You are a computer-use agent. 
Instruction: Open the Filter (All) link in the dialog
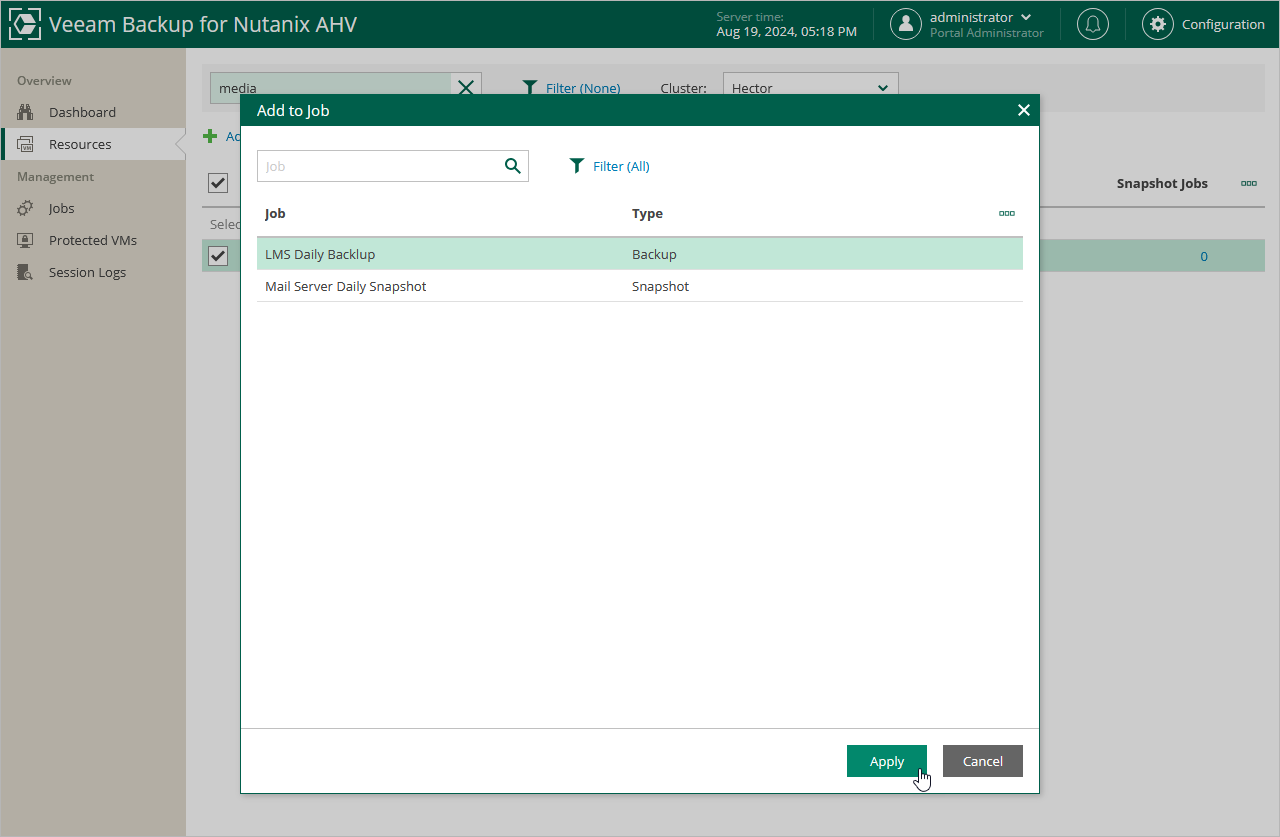pyautogui.click(x=621, y=166)
